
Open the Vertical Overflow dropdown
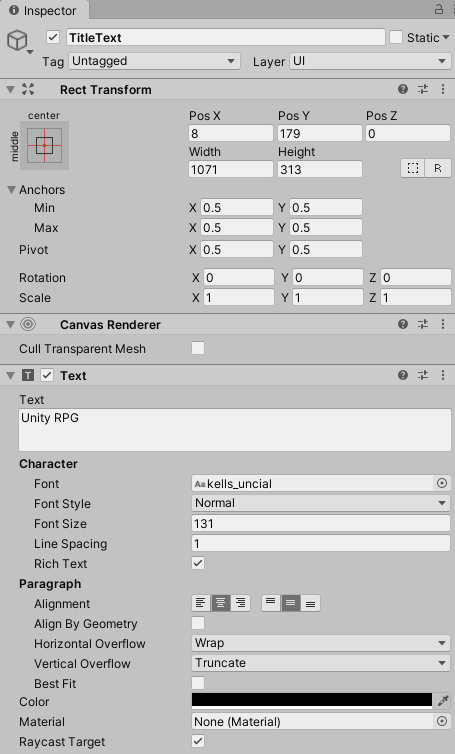click(x=321, y=663)
